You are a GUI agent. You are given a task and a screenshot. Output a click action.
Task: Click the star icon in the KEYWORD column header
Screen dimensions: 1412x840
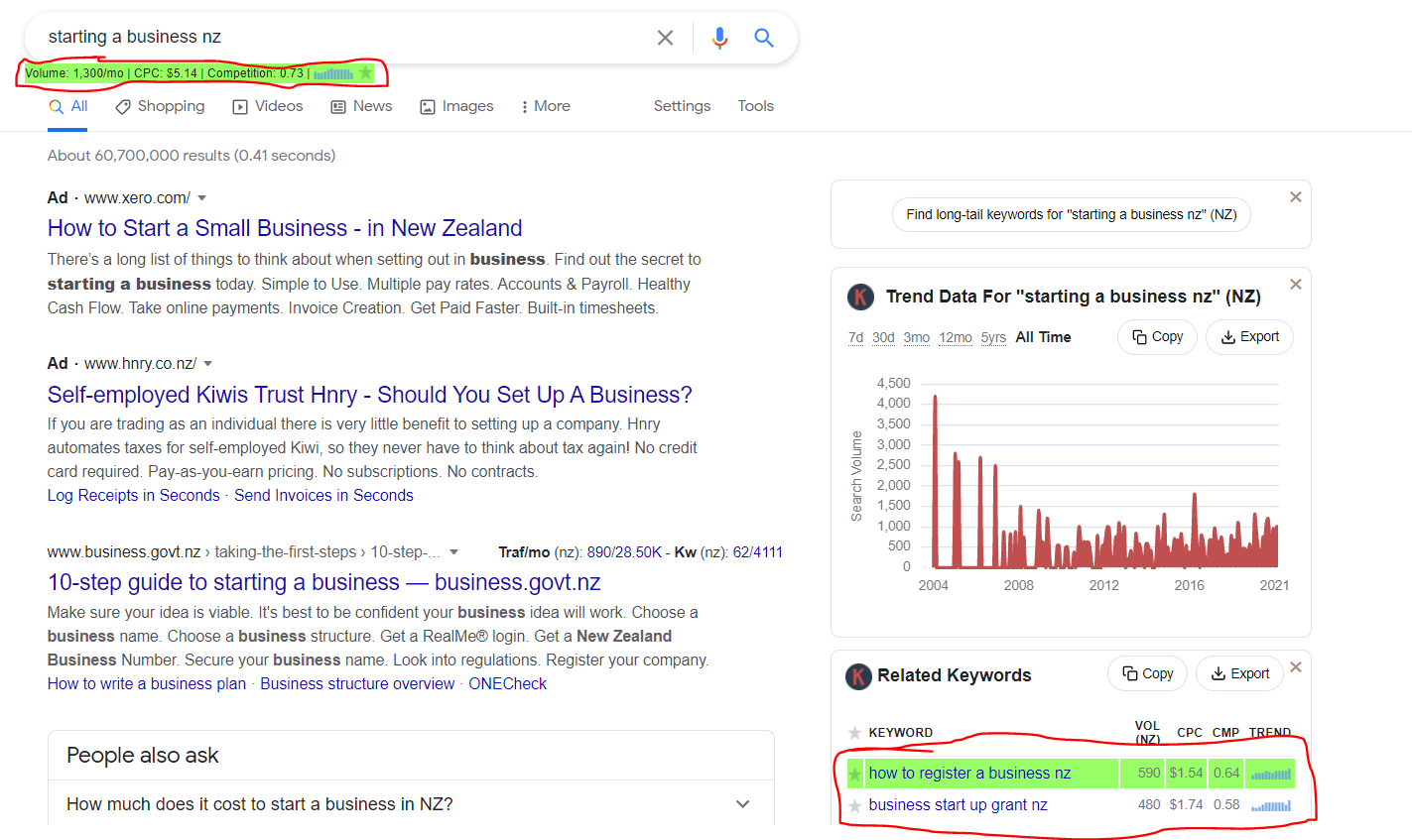(854, 733)
